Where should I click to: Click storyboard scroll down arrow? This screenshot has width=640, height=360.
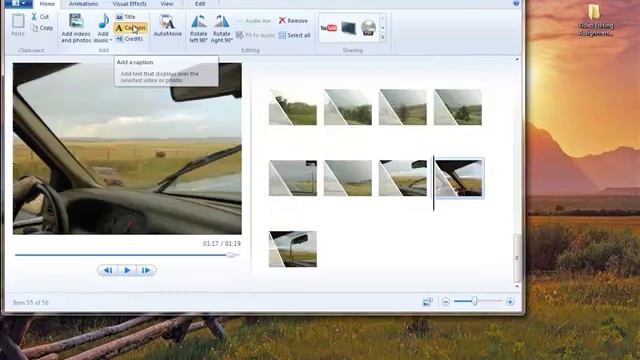pos(517,286)
